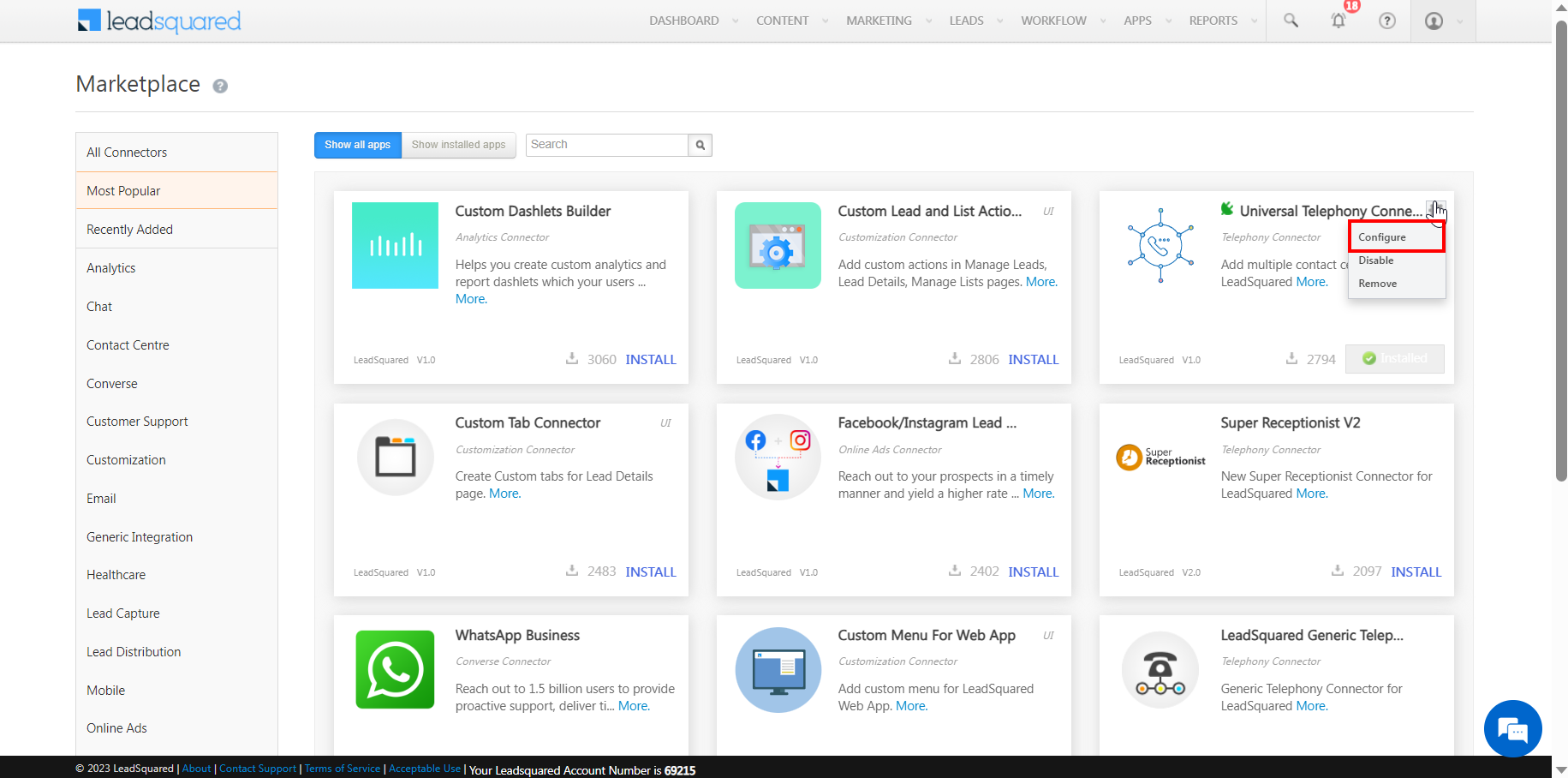Open the Email category
The width and height of the screenshot is (1568, 778).
[x=176, y=499]
